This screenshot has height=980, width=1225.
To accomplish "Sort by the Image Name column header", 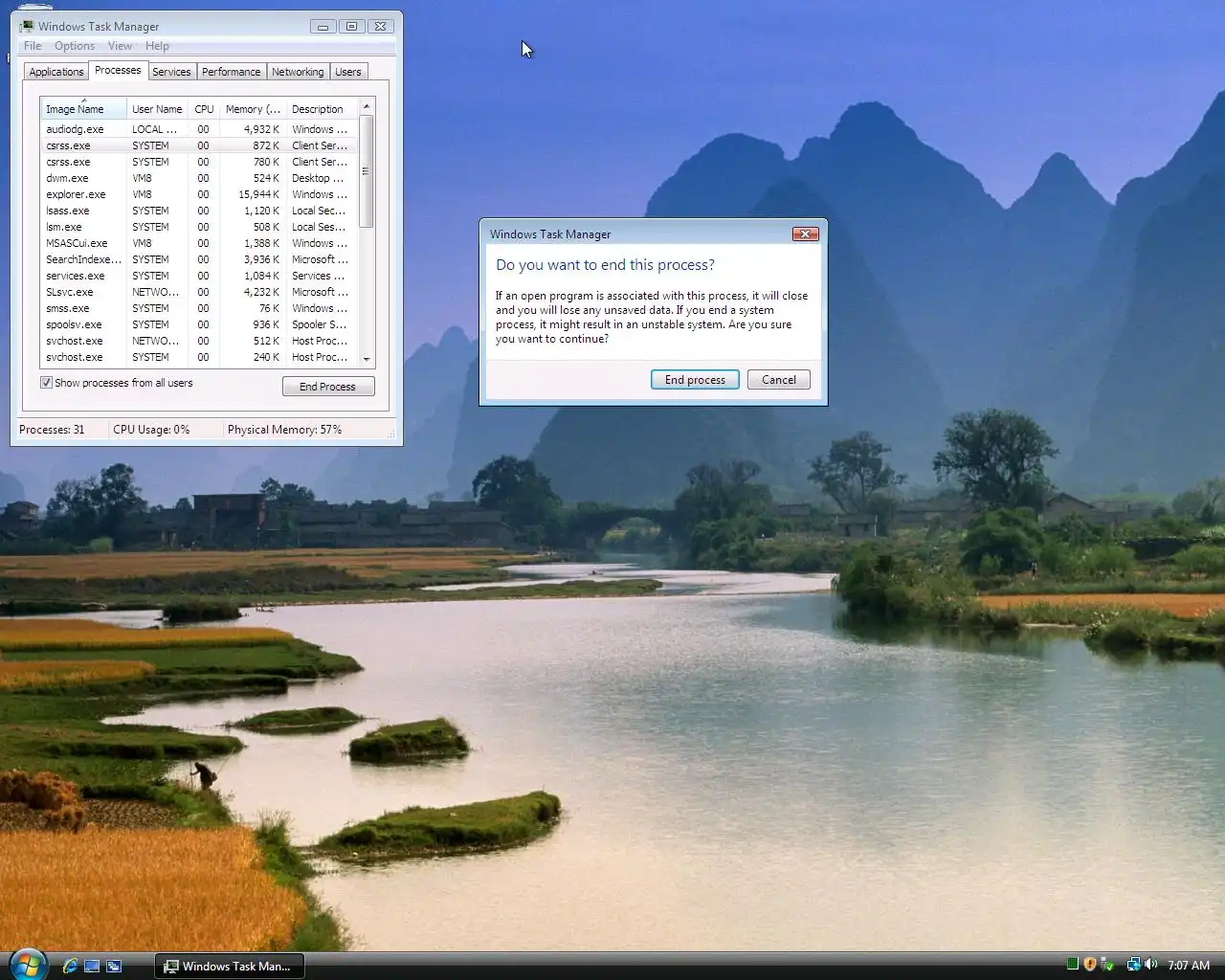I will (83, 109).
